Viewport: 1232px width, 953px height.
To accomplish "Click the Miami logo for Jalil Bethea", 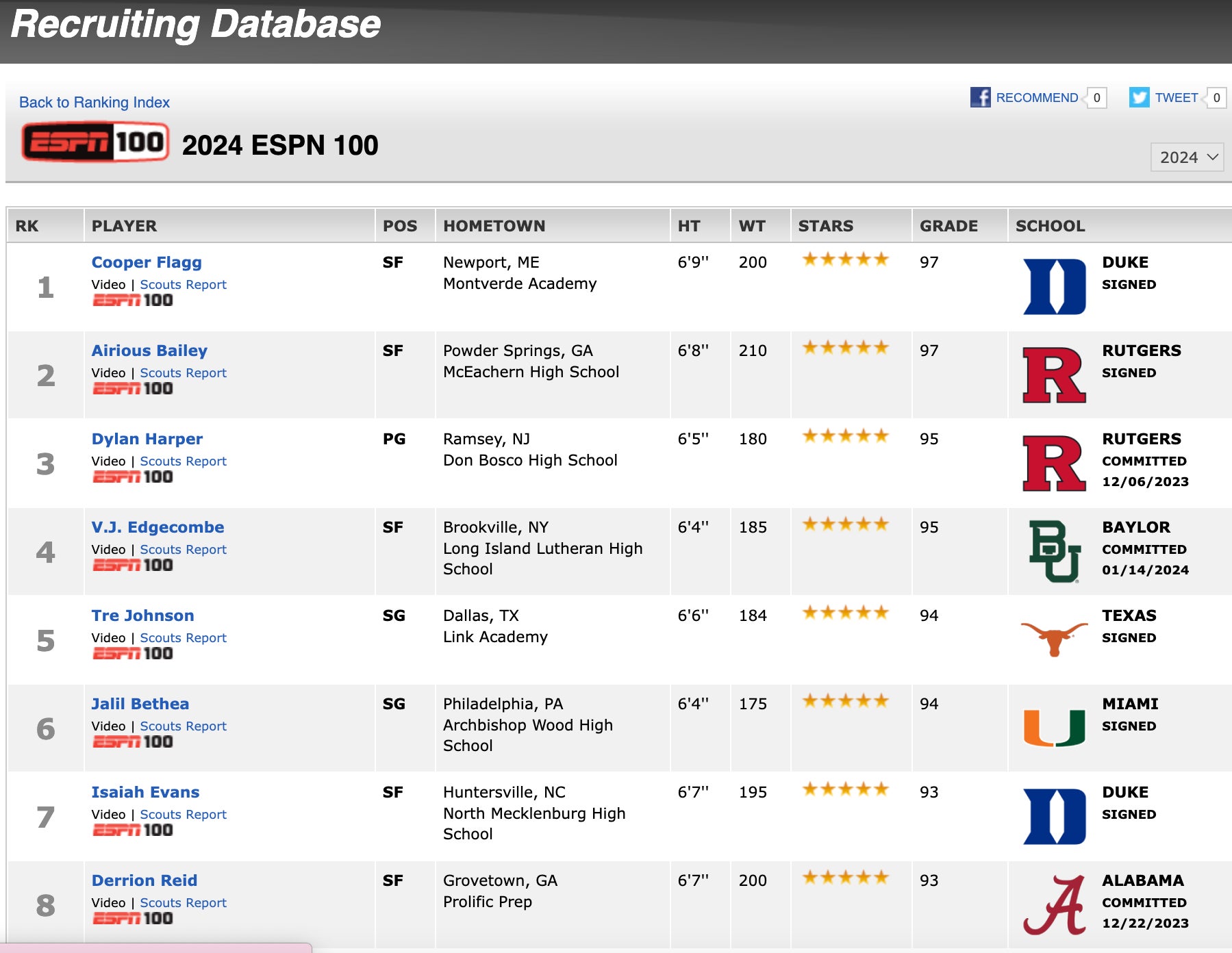I will pos(1054,727).
